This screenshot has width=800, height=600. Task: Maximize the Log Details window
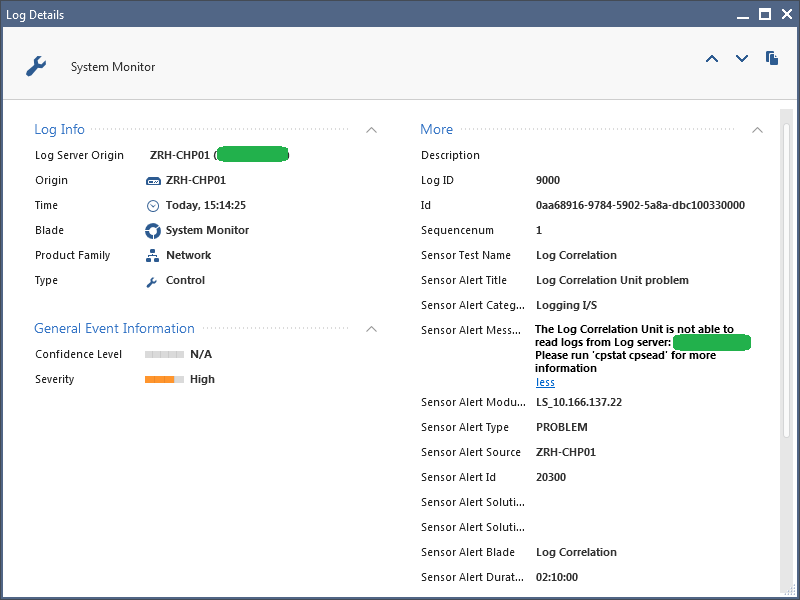(x=765, y=14)
